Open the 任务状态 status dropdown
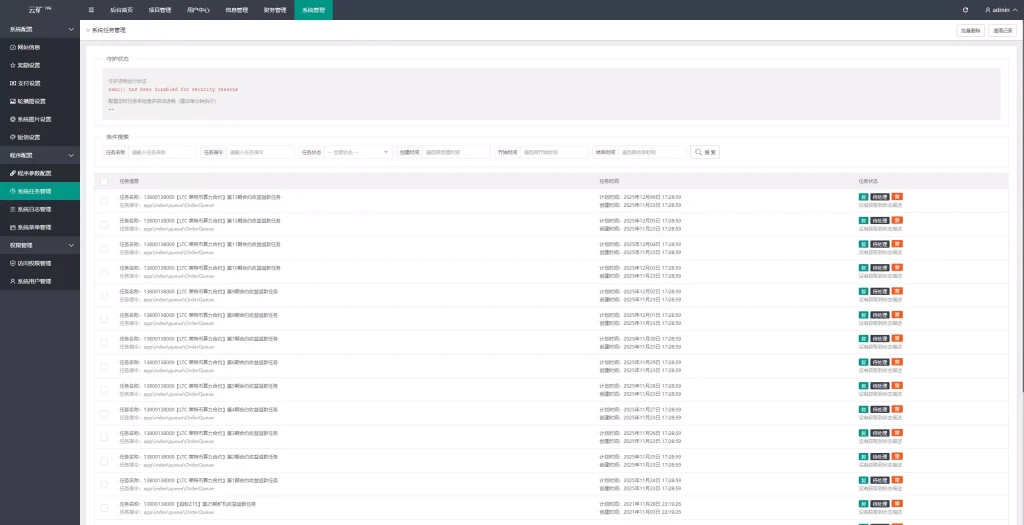1024x525 pixels. pos(358,151)
